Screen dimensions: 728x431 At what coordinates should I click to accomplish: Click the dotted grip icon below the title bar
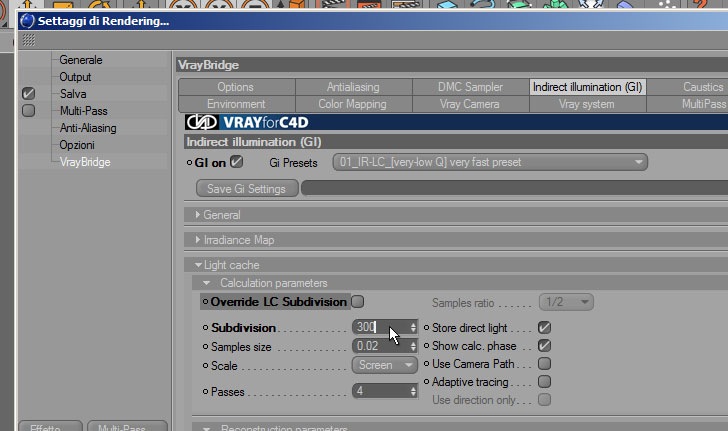[x=28, y=40]
